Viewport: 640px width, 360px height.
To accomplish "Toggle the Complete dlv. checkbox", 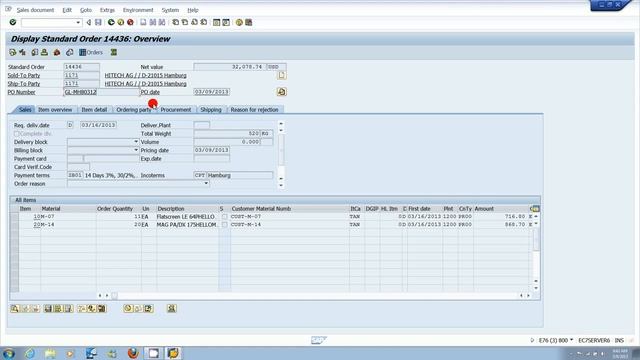I will click(17, 133).
